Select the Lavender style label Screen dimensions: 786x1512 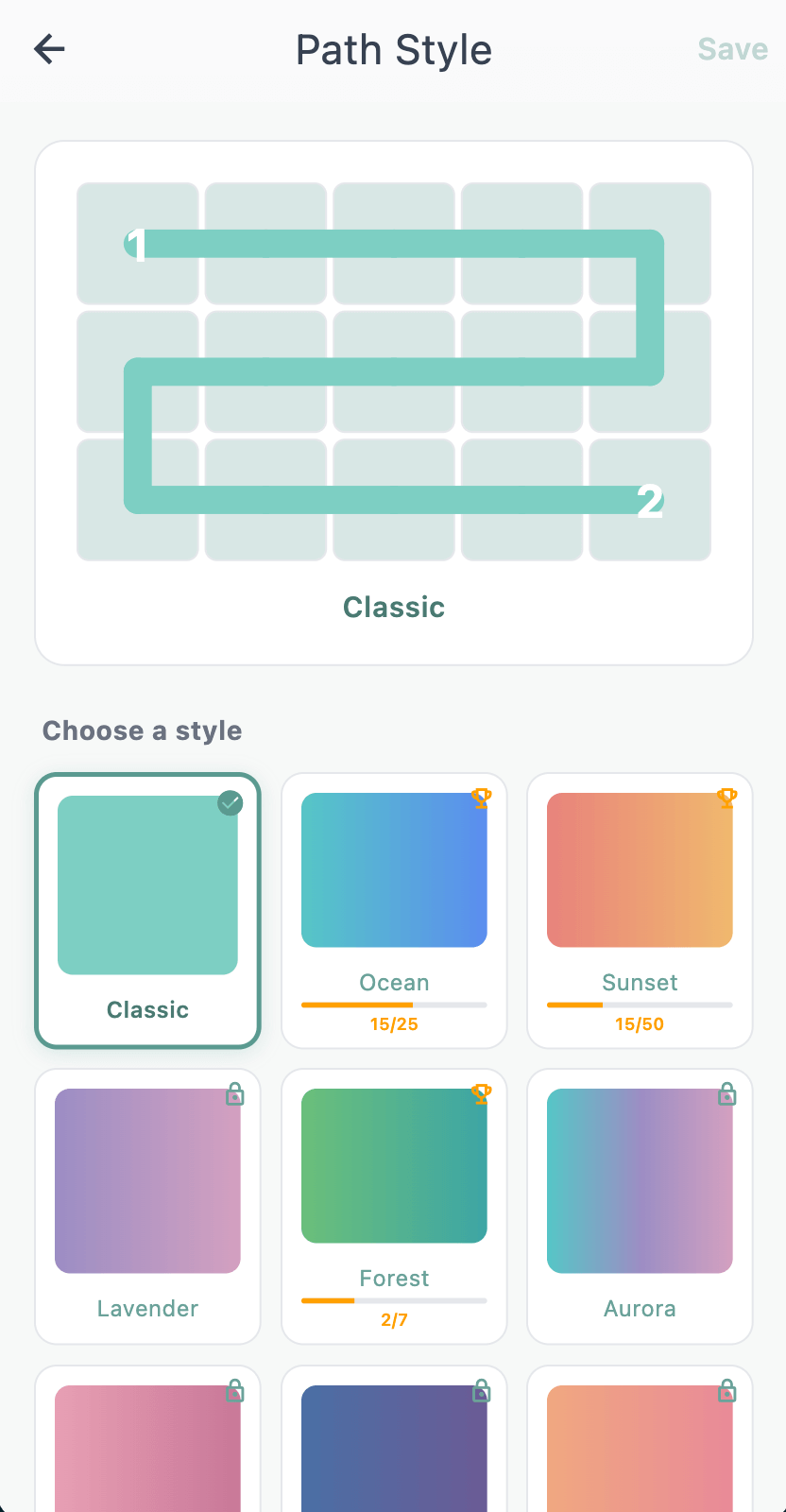(147, 1309)
